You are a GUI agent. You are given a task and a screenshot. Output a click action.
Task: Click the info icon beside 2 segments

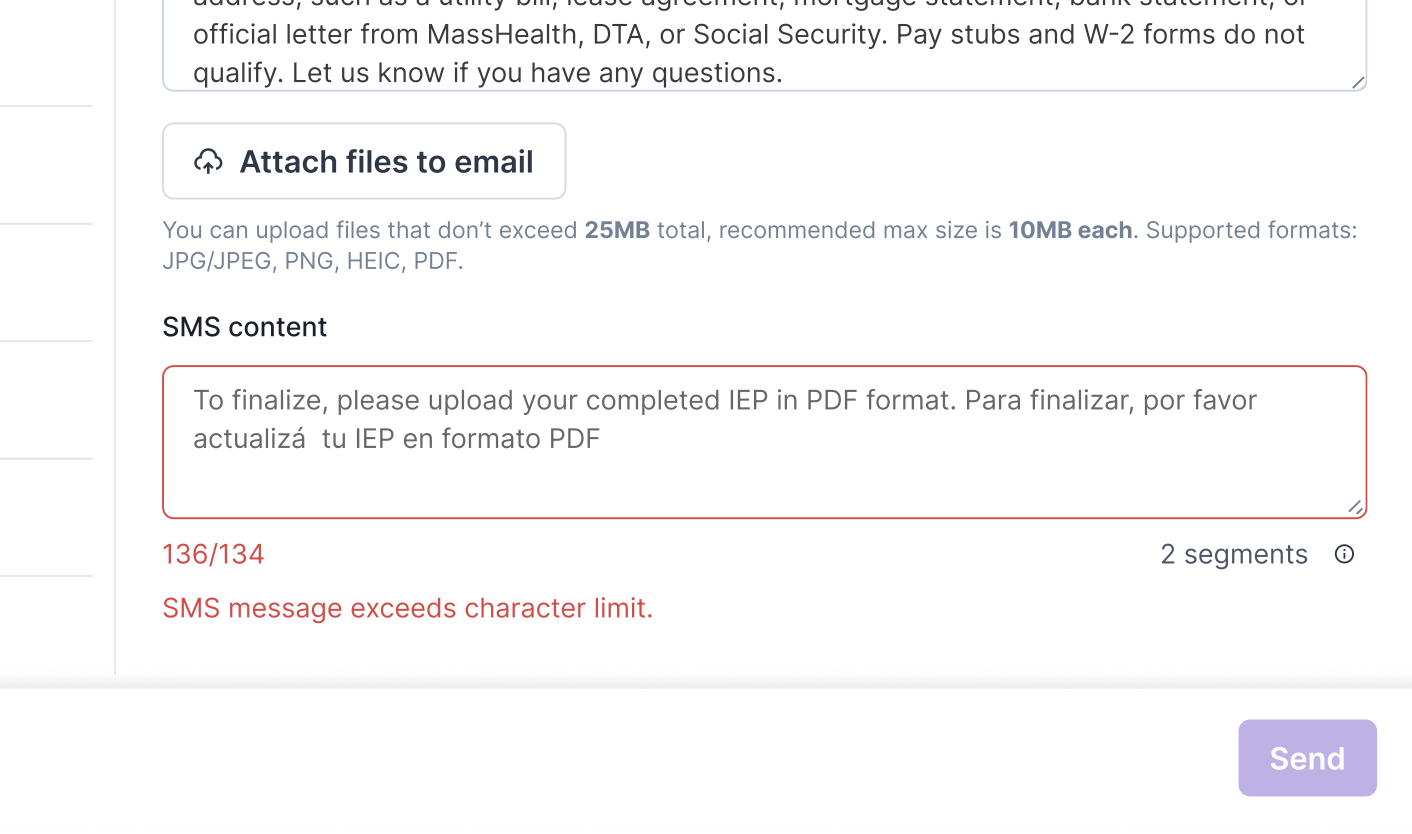[1344, 554]
